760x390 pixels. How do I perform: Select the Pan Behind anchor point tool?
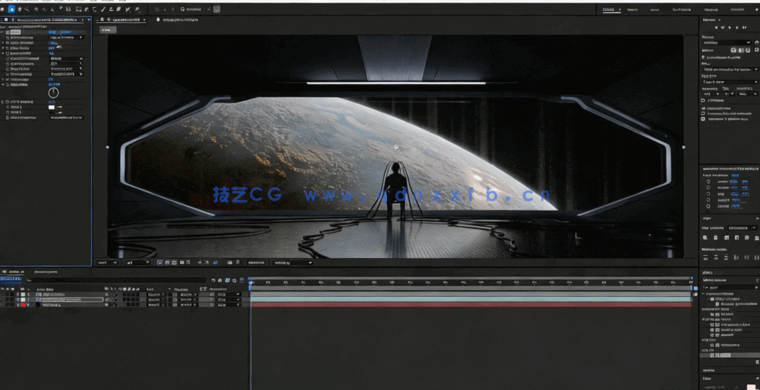[68, 9]
